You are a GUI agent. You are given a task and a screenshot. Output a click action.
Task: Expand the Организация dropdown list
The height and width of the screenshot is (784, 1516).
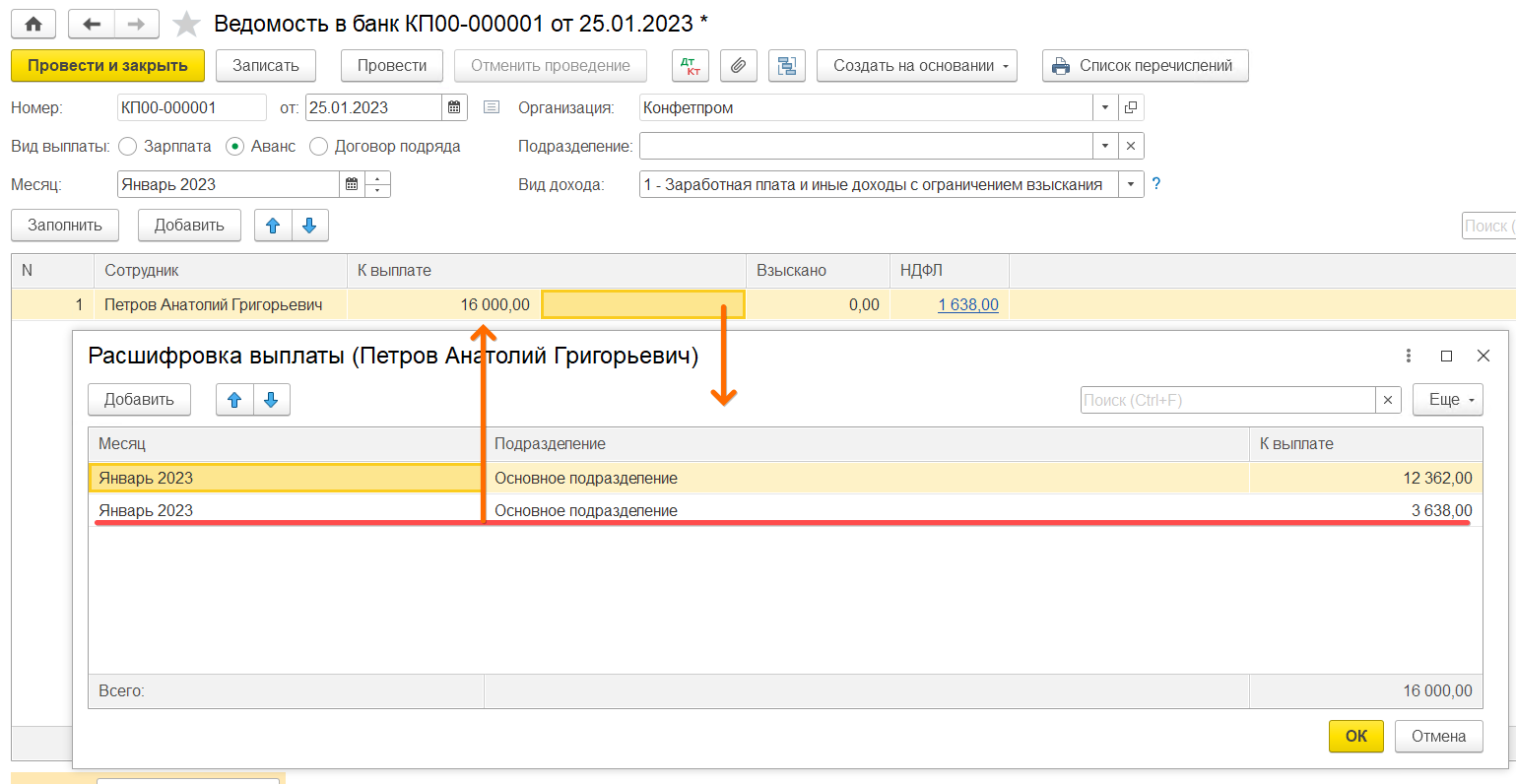point(1104,107)
